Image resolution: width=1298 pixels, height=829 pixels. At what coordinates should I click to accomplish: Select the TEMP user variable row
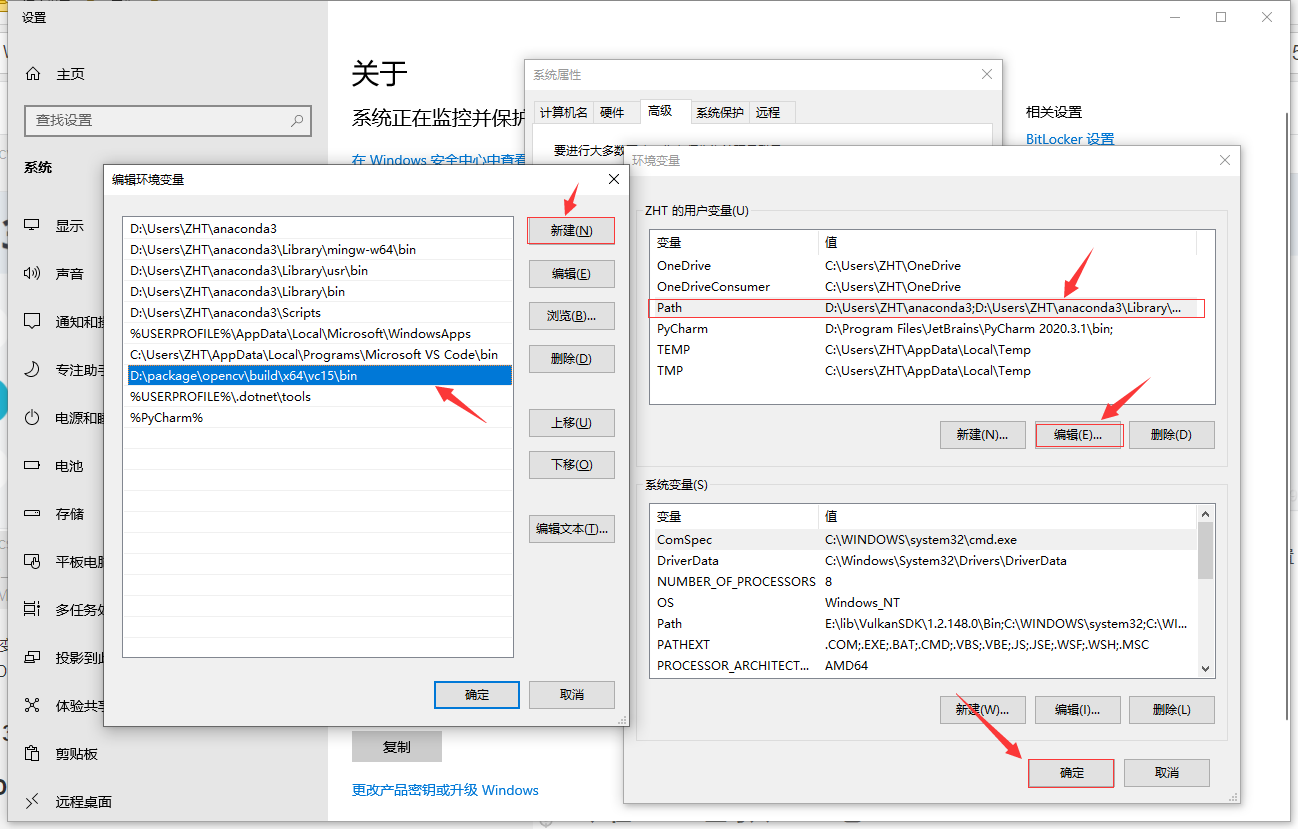(x=923, y=350)
